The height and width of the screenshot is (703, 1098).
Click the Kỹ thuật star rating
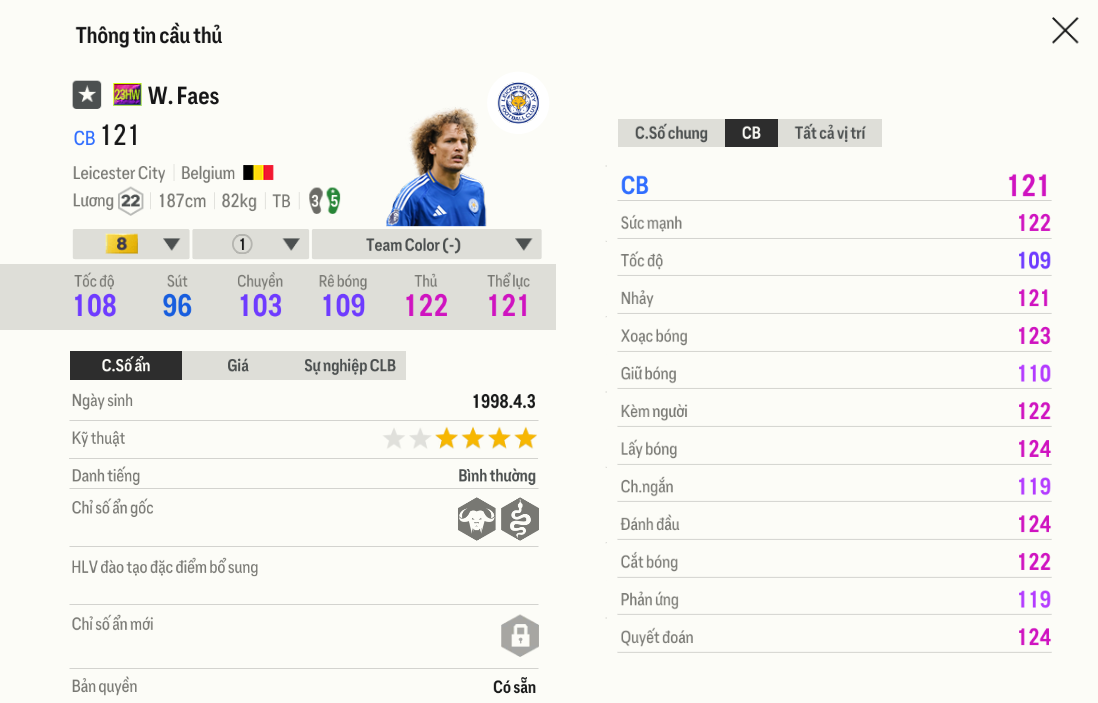[x=460, y=438]
